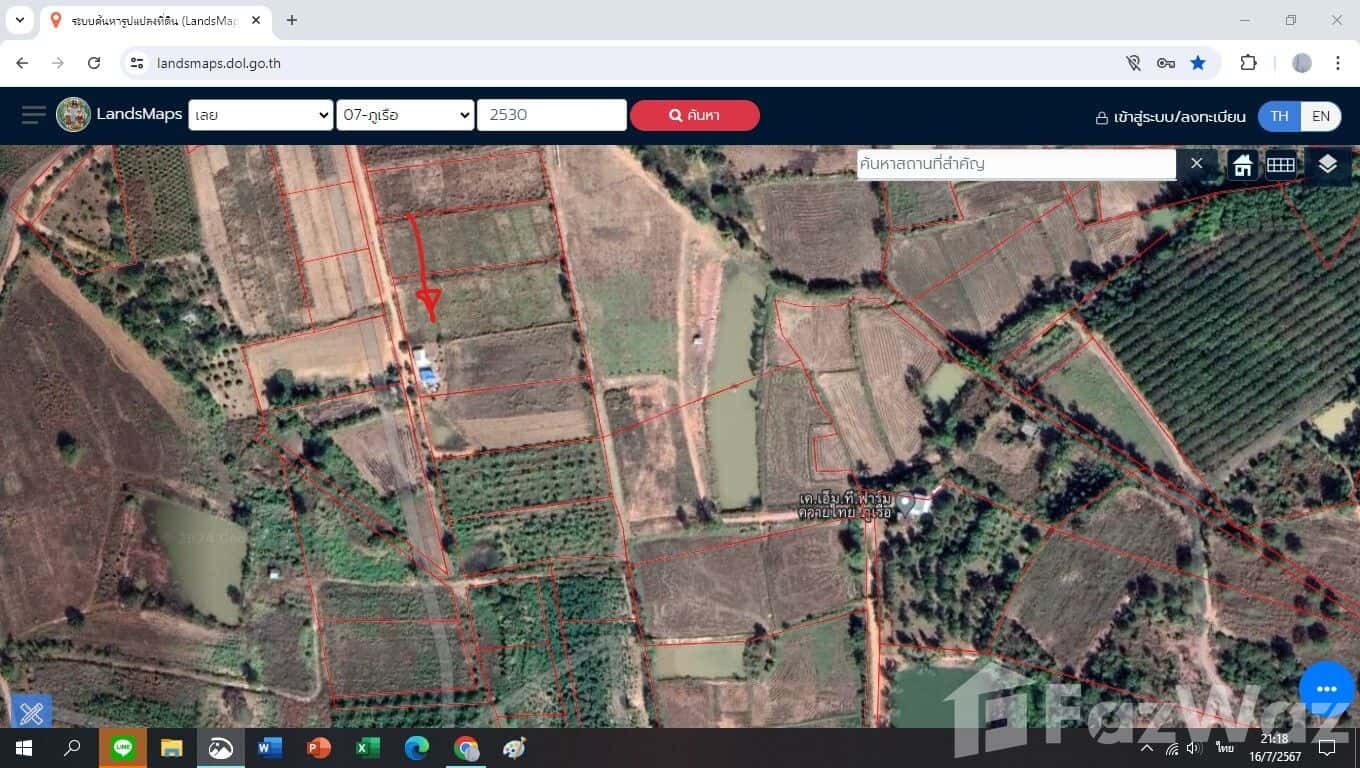The image size is (1360, 768).
Task: Open the Chrome tab search dropdown
Action: pyautogui.click(x=19, y=20)
